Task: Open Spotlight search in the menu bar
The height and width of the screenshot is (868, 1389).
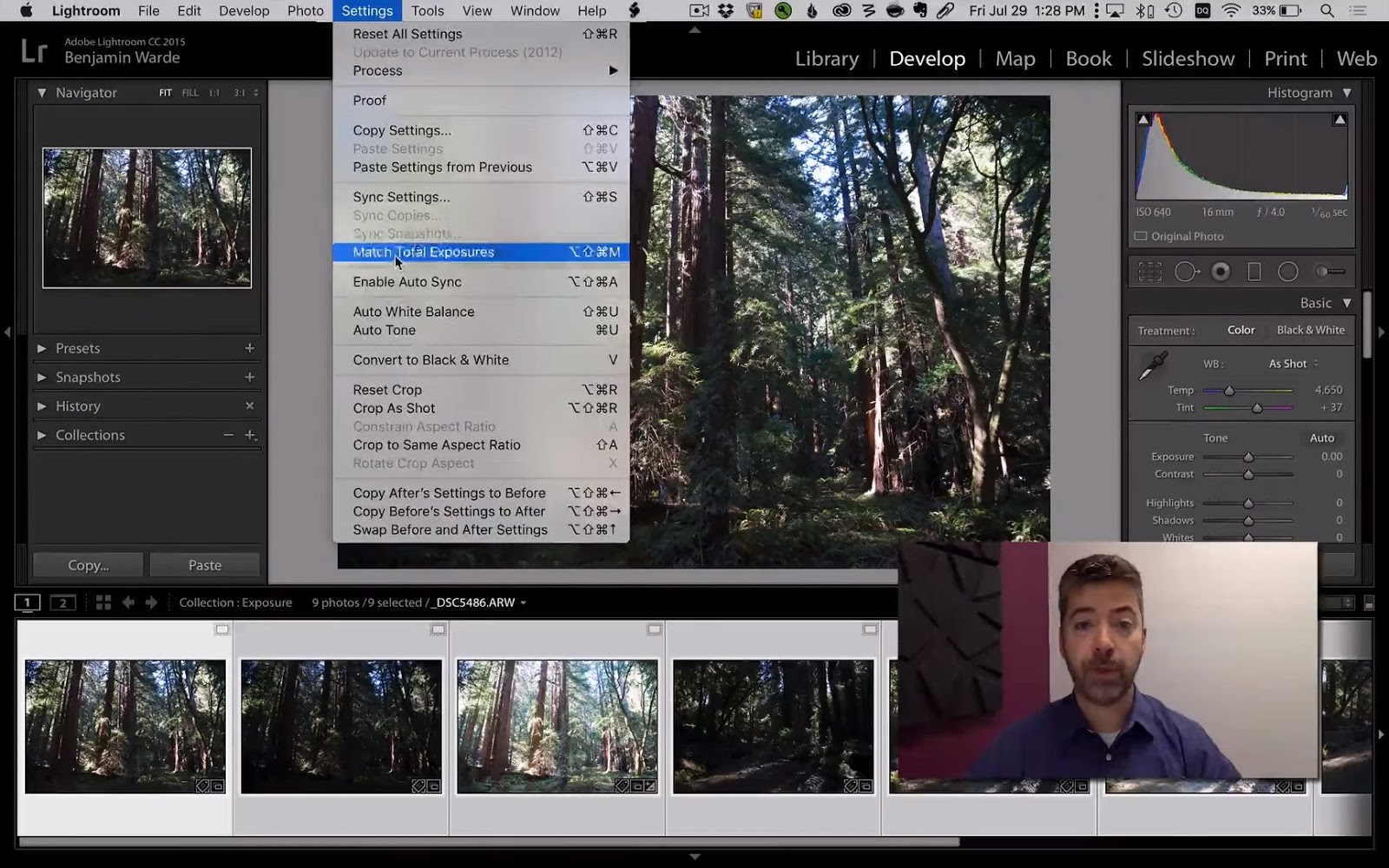Action: (1327, 10)
